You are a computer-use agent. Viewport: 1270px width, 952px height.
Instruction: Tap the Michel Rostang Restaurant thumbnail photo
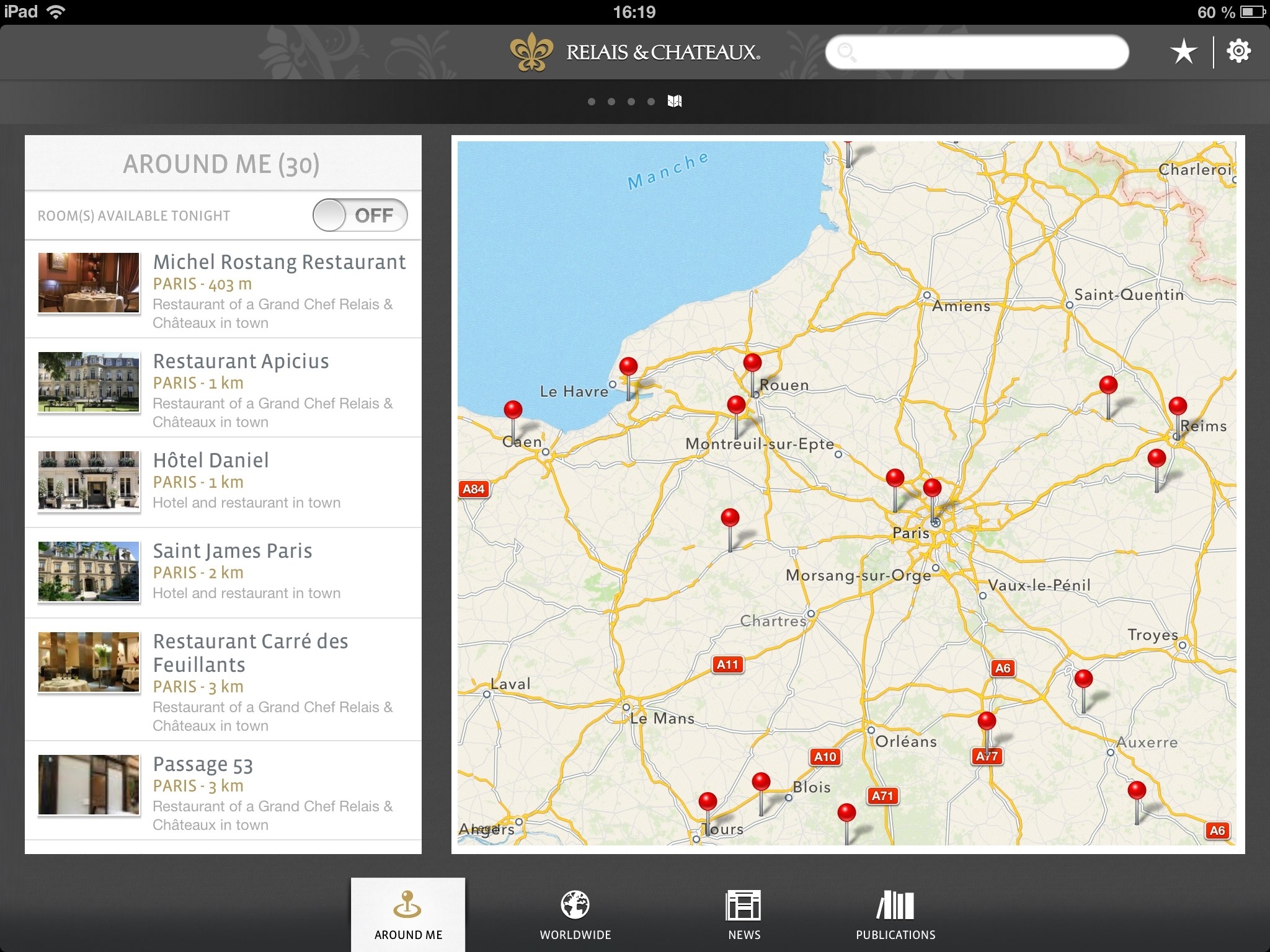(x=89, y=283)
